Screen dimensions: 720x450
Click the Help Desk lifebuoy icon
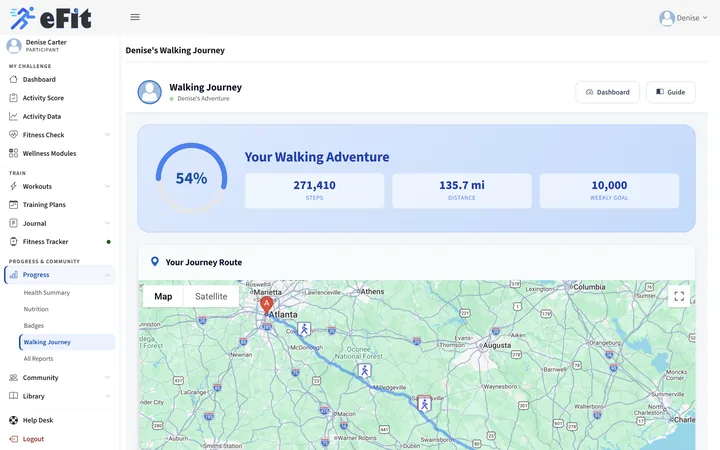(x=13, y=420)
